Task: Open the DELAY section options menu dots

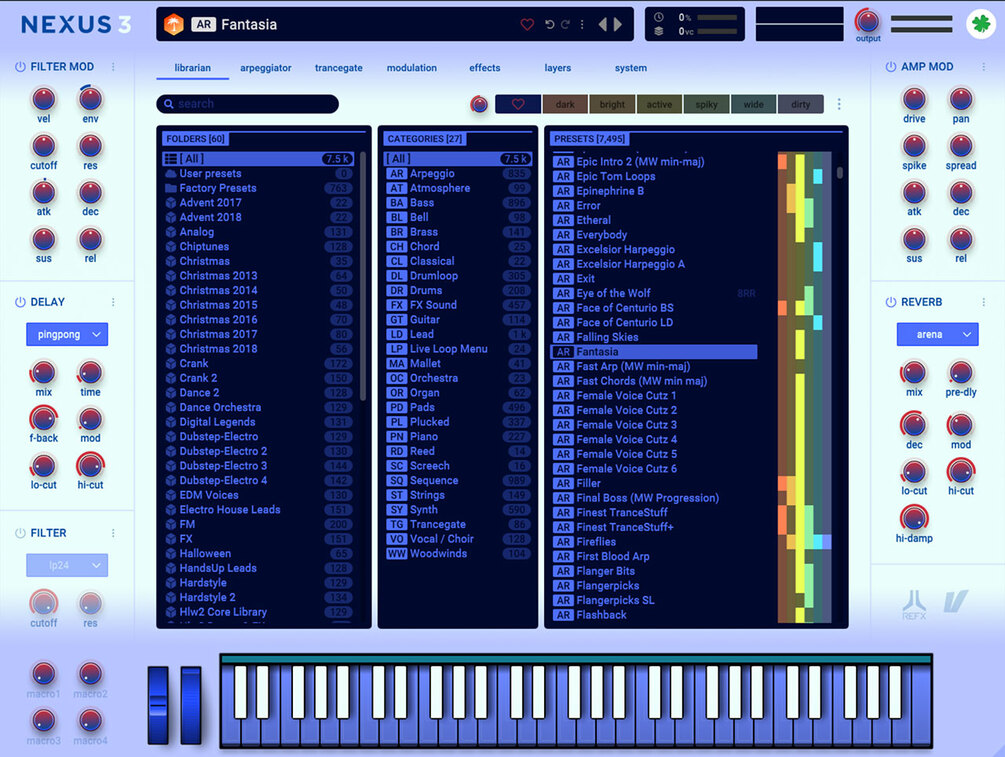Action: [x=113, y=302]
